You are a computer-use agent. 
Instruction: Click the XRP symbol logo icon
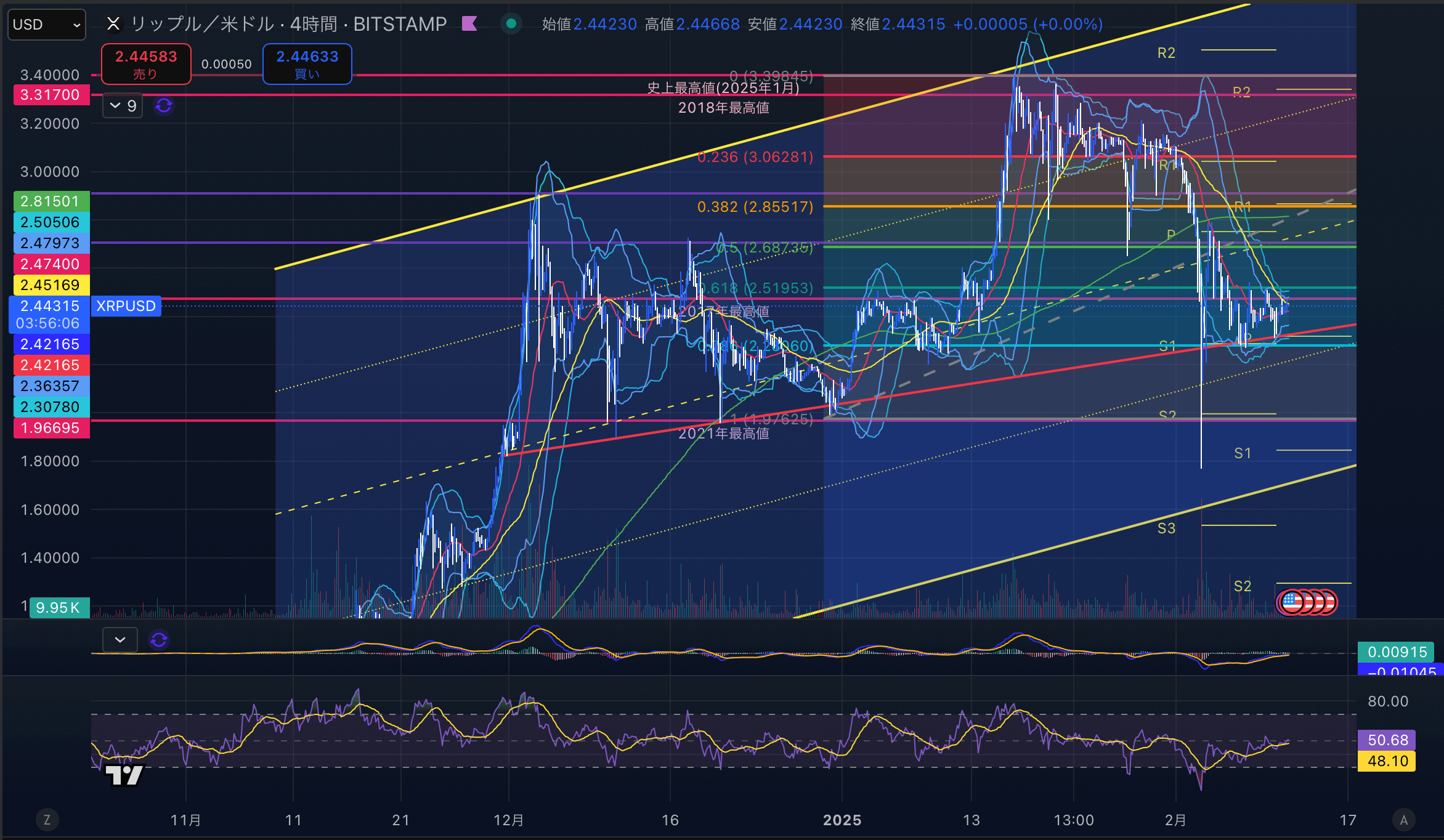113,24
